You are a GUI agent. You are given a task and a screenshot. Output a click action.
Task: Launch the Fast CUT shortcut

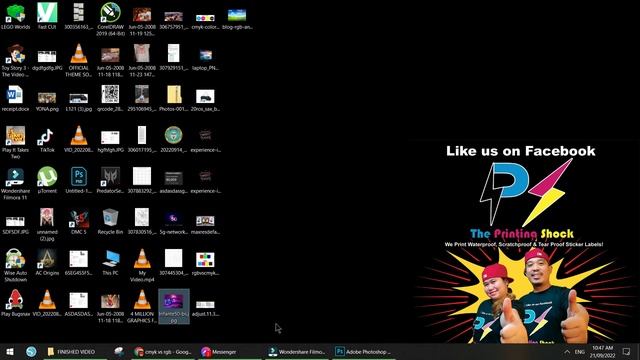point(47,16)
